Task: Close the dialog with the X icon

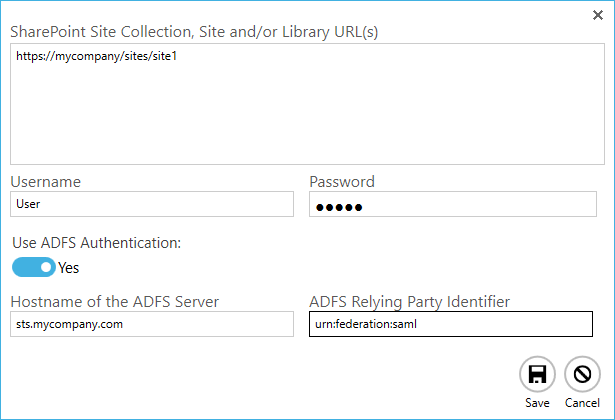Action: pyautogui.click(x=598, y=15)
